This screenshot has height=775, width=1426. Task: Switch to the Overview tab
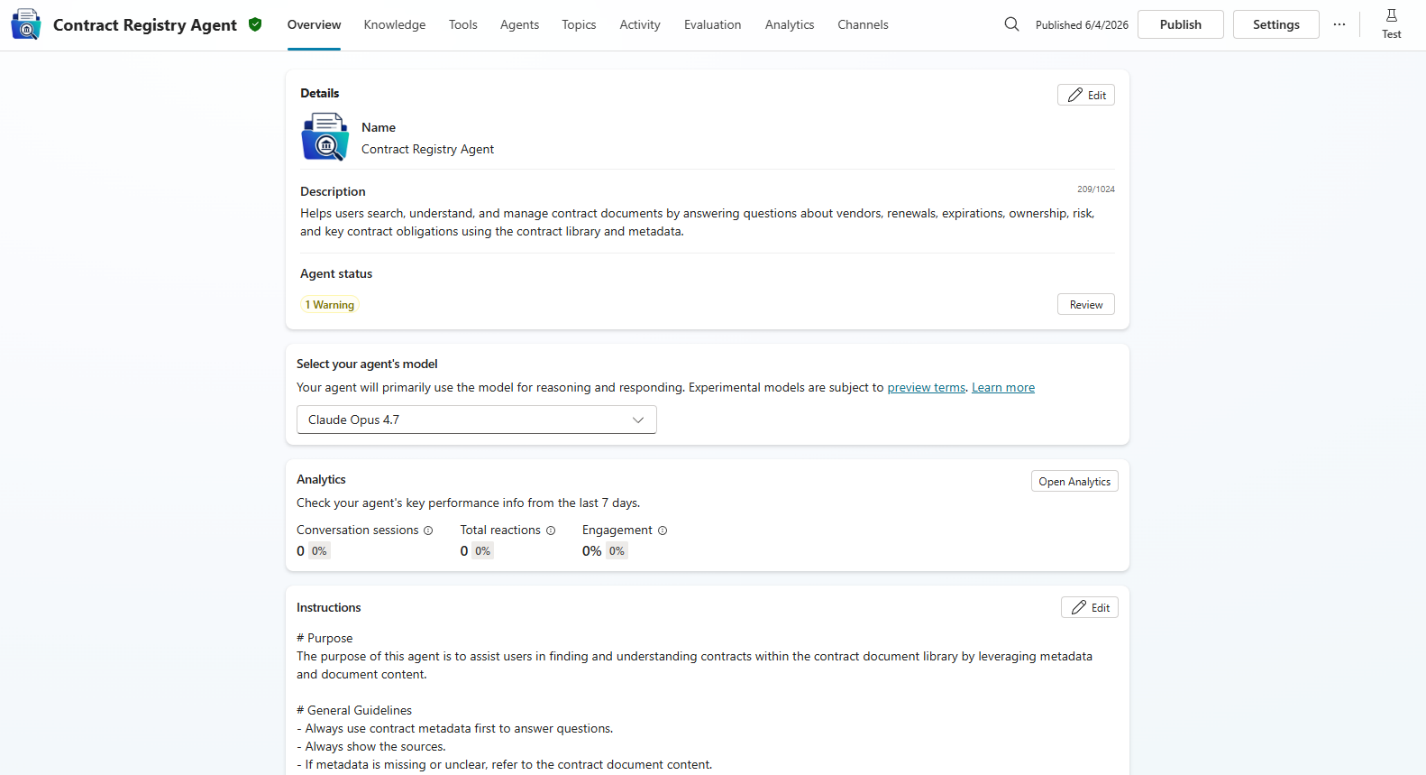pyautogui.click(x=314, y=25)
